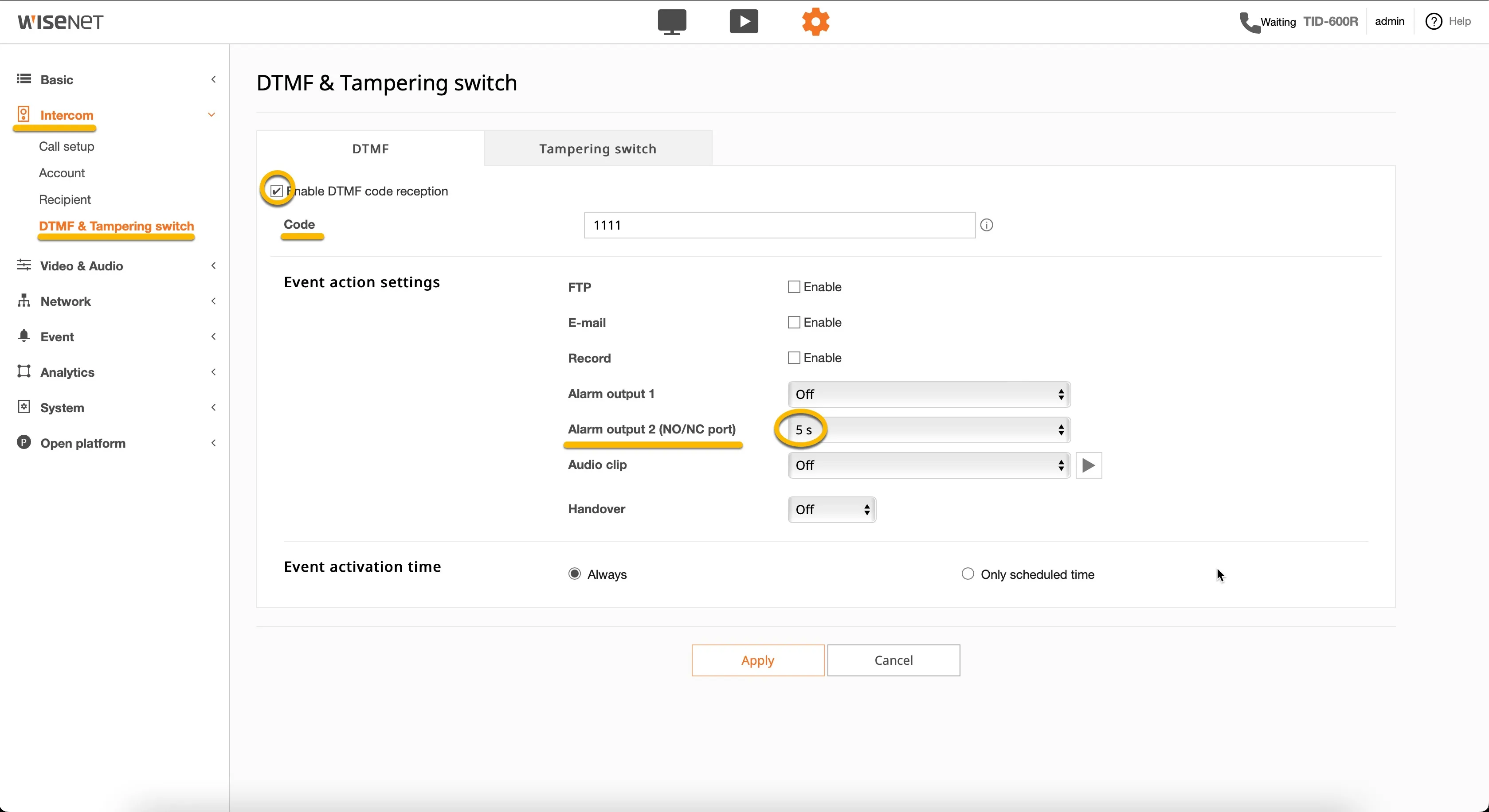Click the Apply button
Image resolution: width=1489 pixels, height=812 pixels.
(x=758, y=660)
